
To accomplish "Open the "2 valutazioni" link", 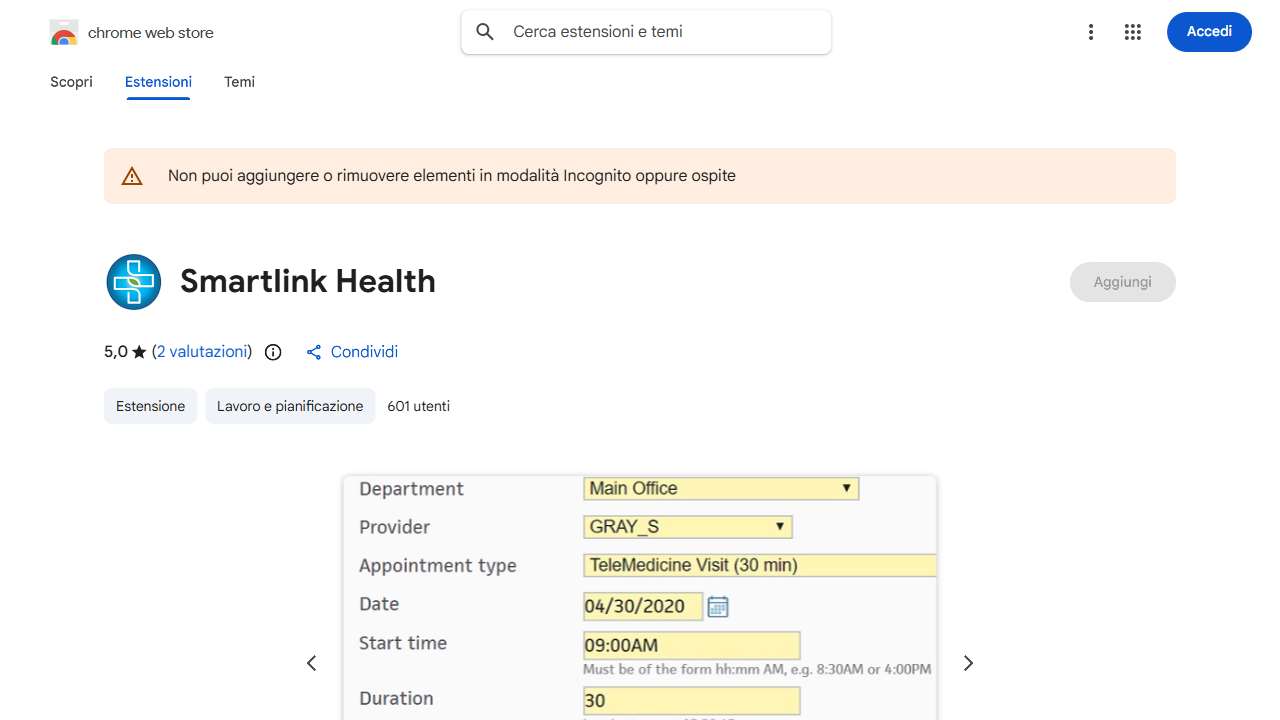I will (202, 351).
